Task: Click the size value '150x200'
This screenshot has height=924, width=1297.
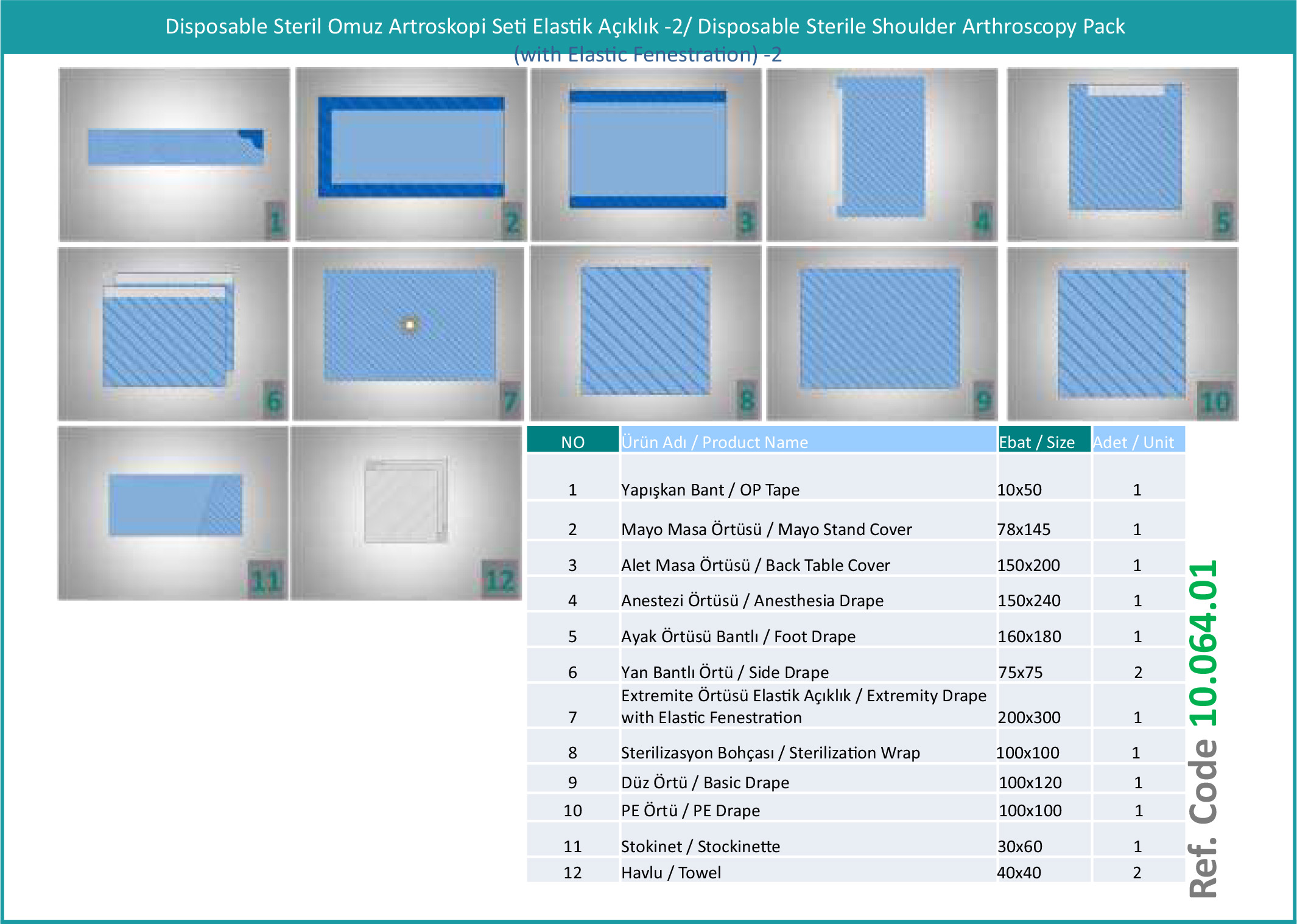Action: click(1028, 565)
